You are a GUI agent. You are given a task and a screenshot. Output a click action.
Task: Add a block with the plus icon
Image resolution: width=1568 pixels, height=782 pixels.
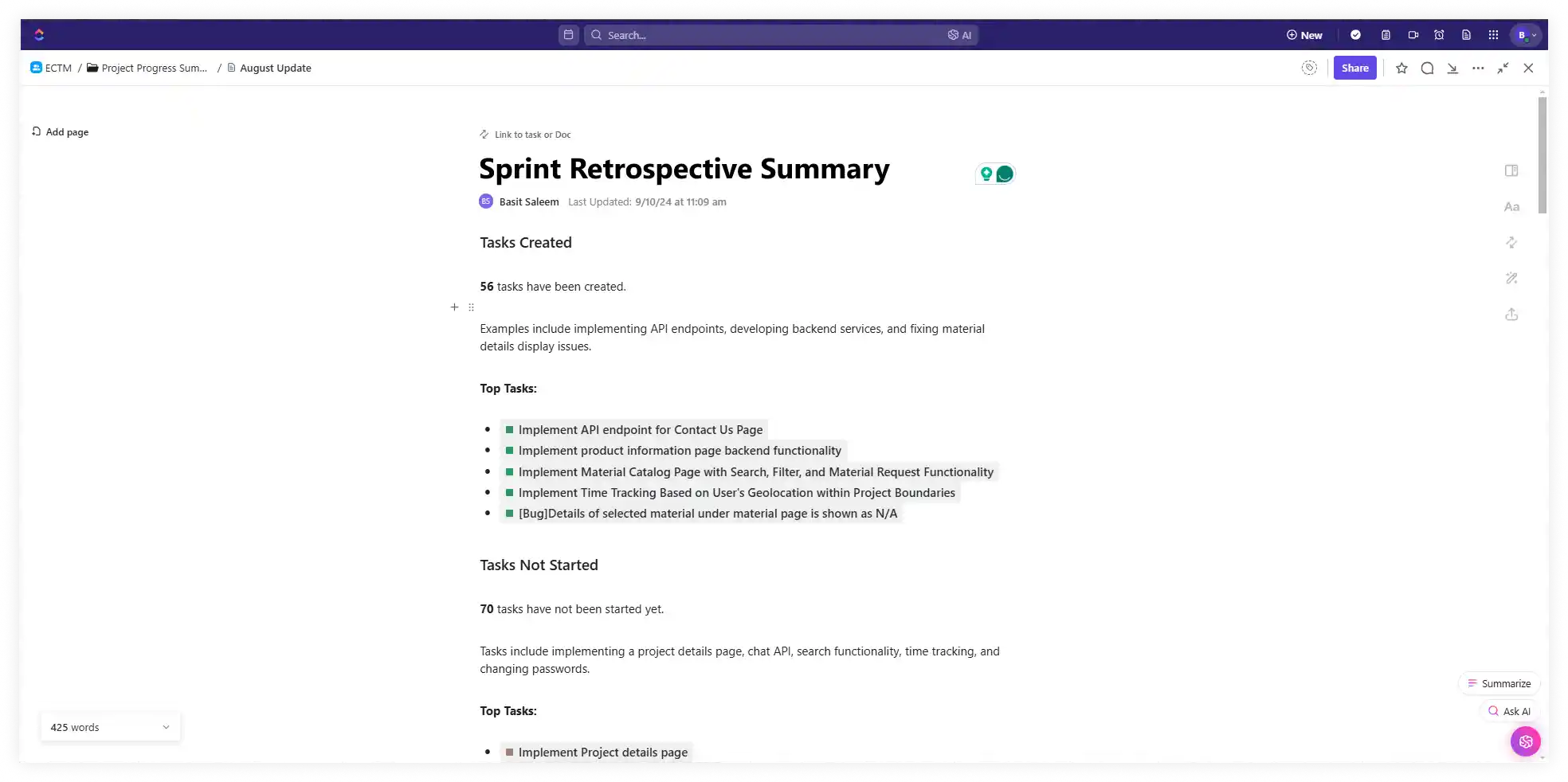coord(454,307)
